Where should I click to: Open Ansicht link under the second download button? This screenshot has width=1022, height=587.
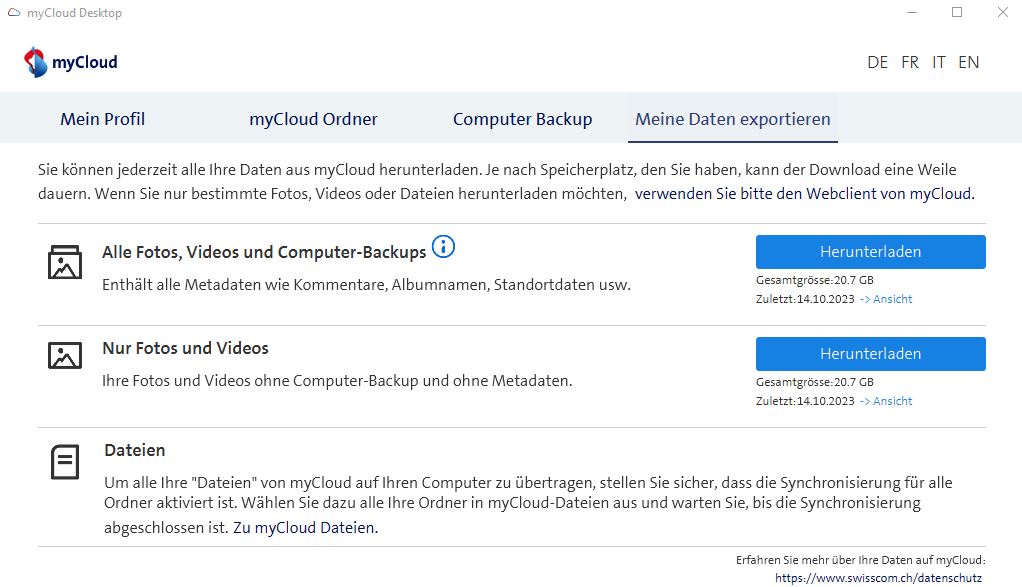coord(887,401)
